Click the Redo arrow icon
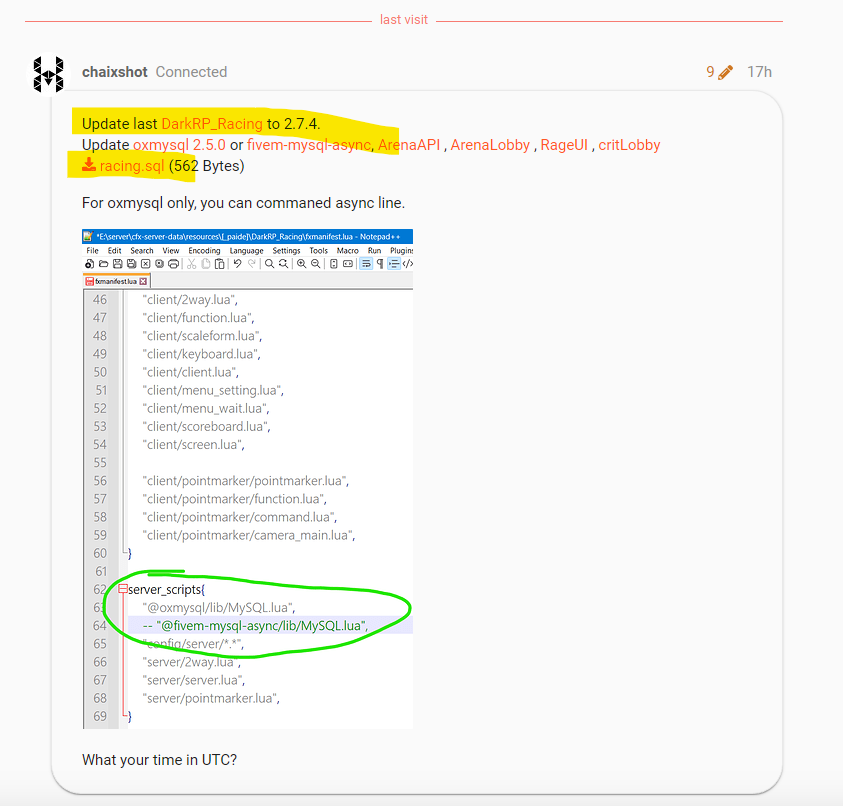The width and height of the screenshot is (843, 806). pos(251,263)
